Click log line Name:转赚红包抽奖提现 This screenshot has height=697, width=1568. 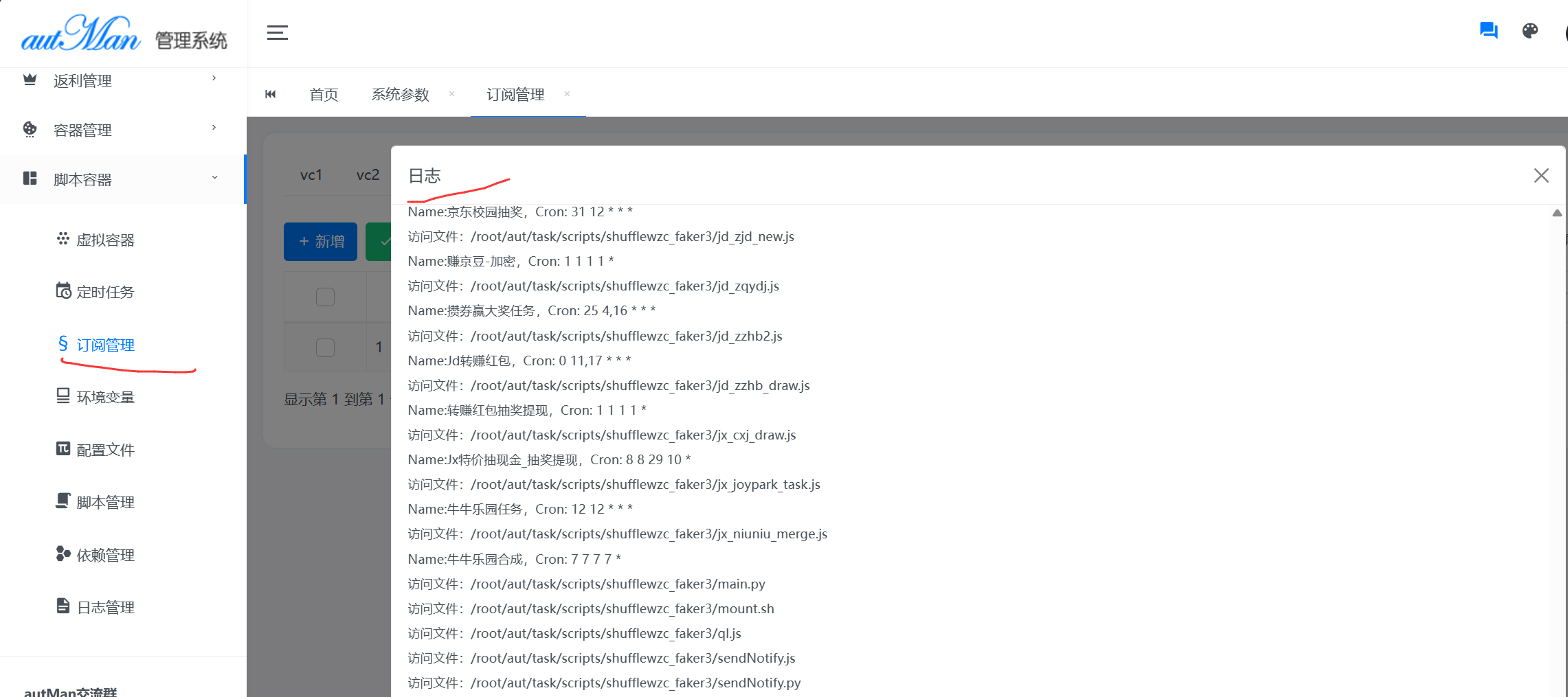coord(527,411)
